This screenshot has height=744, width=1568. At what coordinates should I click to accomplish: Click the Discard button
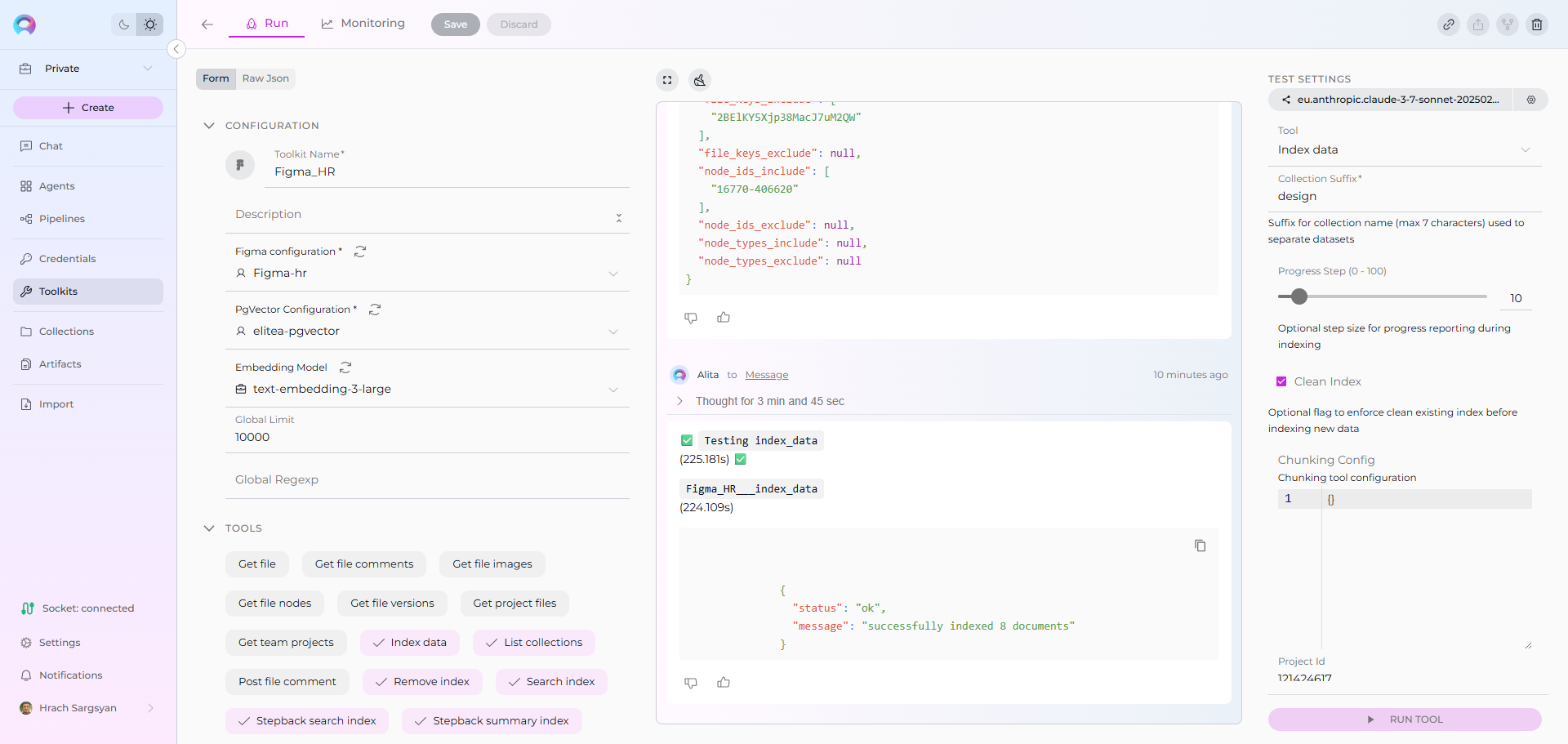click(x=519, y=25)
